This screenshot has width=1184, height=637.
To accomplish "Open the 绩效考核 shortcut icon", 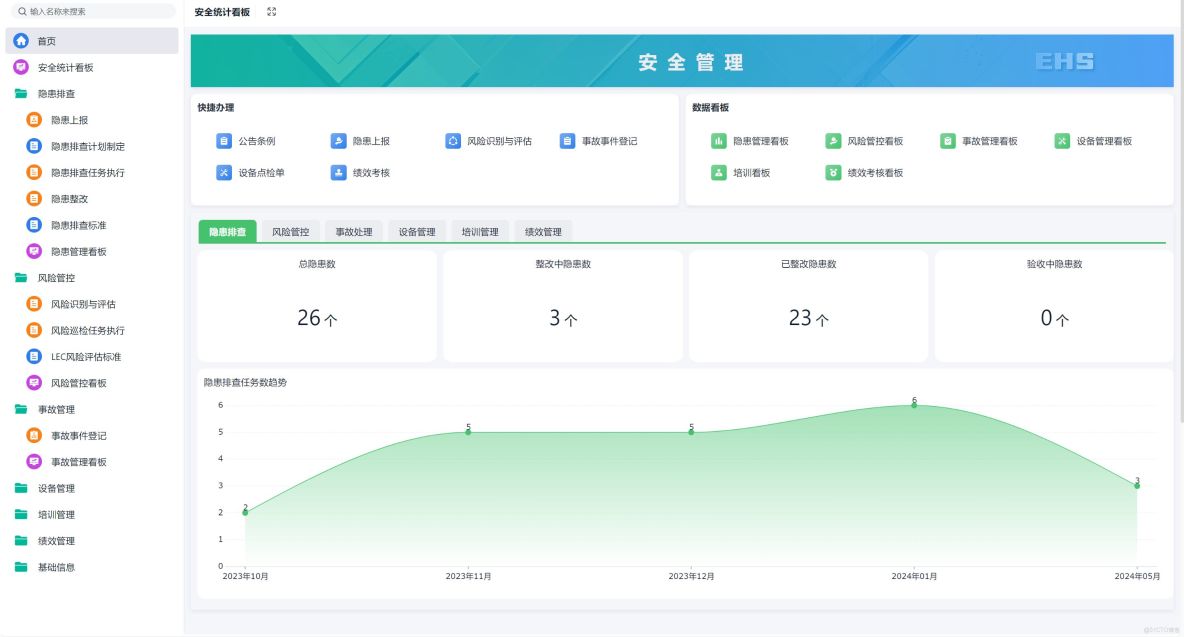I will click(x=337, y=172).
